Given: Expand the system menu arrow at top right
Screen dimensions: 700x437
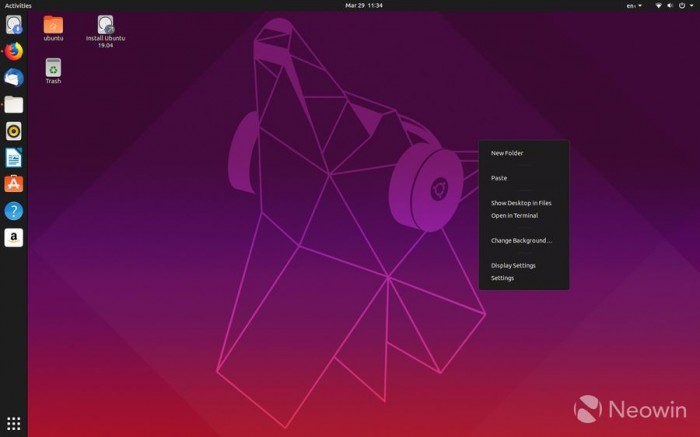Looking at the screenshot, I should [691, 5].
